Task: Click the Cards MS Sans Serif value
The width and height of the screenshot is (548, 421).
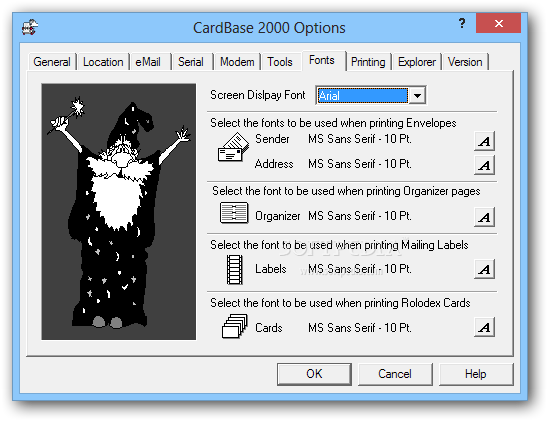Action: coord(360,328)
